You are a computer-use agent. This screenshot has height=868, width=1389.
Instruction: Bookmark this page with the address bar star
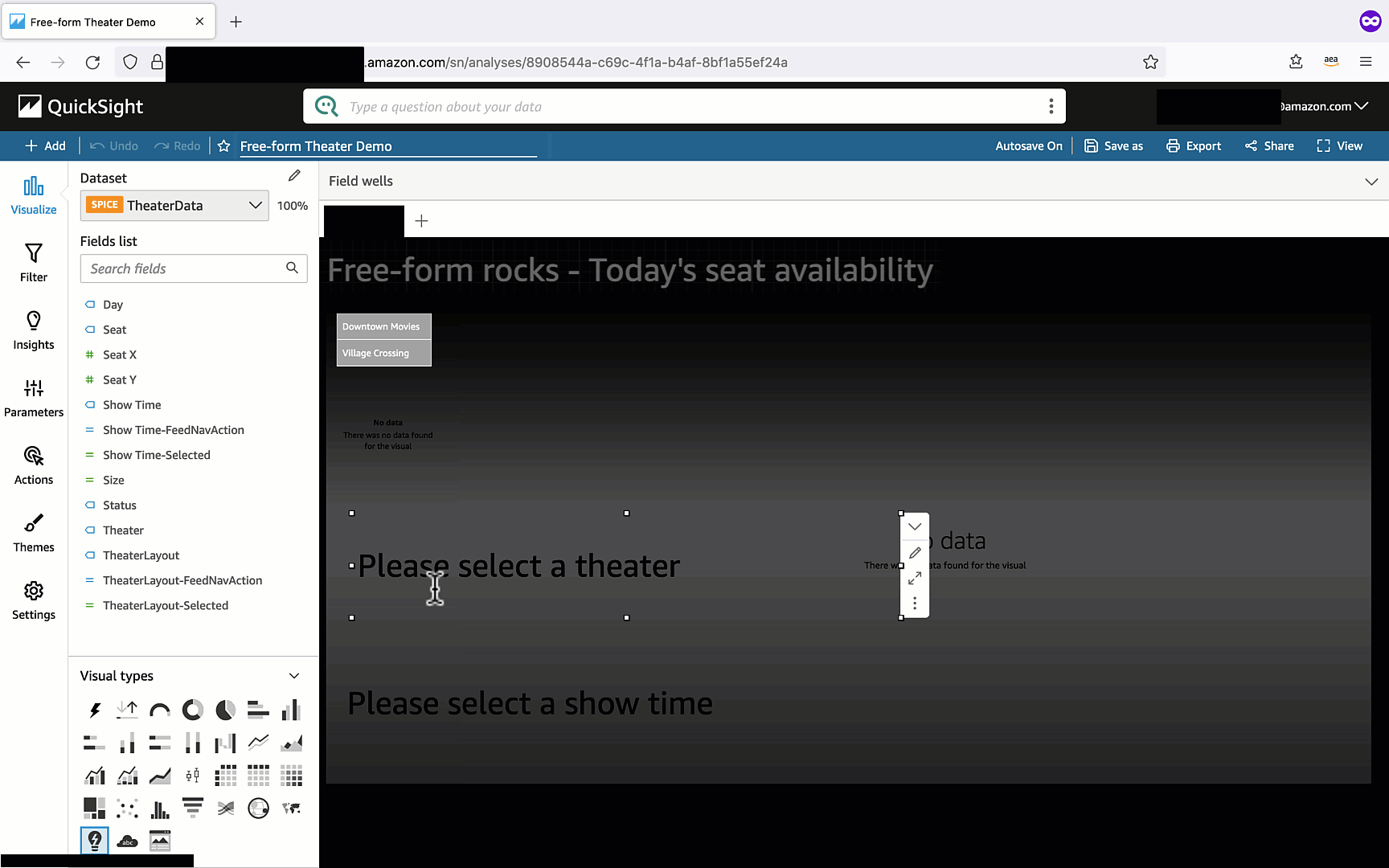click(x=1151, y=62)
